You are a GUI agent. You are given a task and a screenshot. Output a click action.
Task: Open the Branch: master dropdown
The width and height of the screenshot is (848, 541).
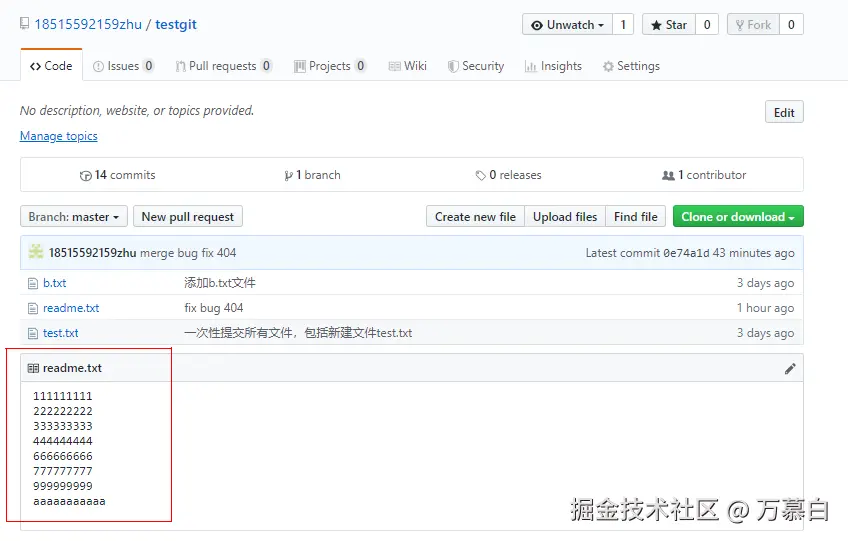pos(74,216)
